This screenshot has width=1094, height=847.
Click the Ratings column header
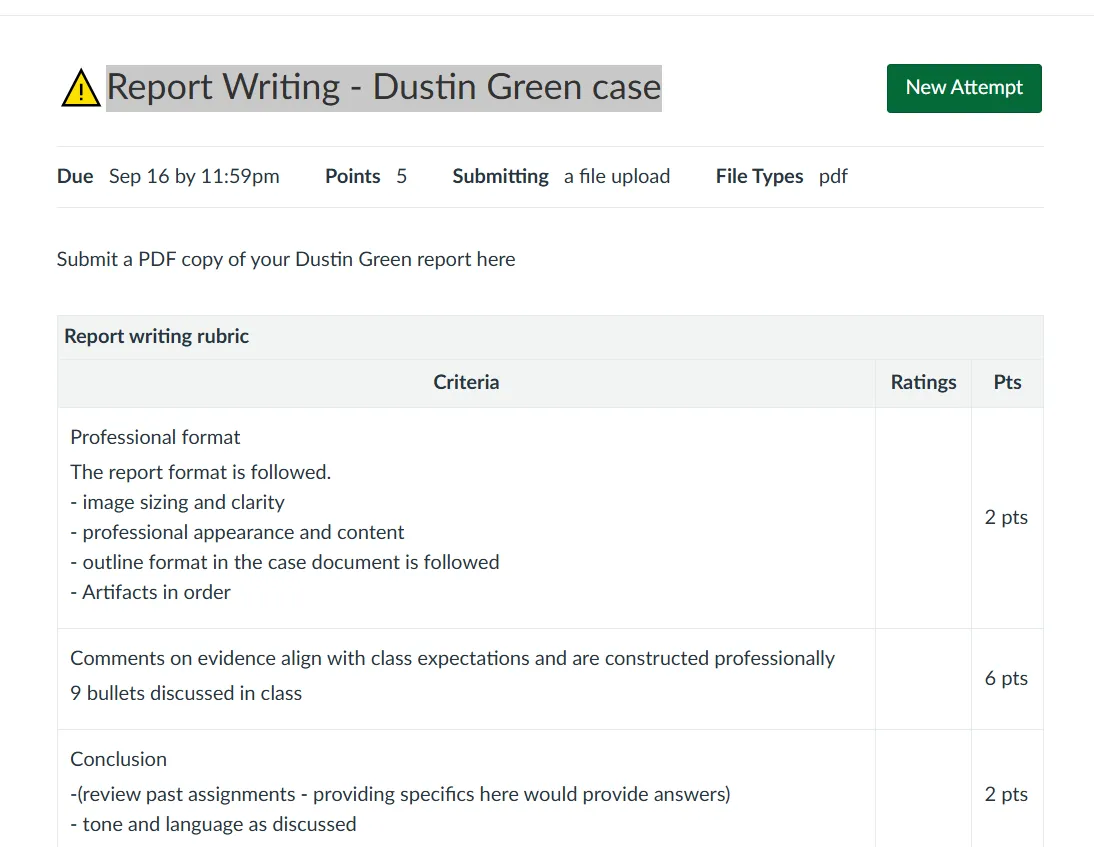point(923,382)
